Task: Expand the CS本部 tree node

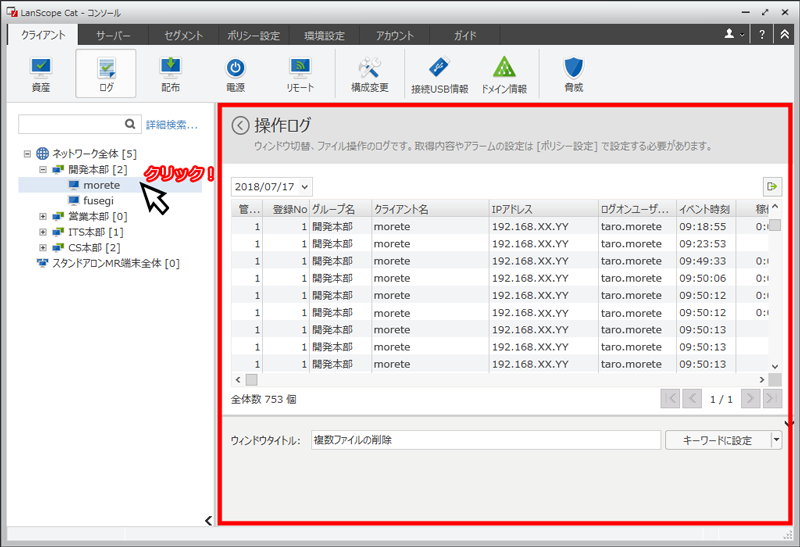Action: pos(43,247)
